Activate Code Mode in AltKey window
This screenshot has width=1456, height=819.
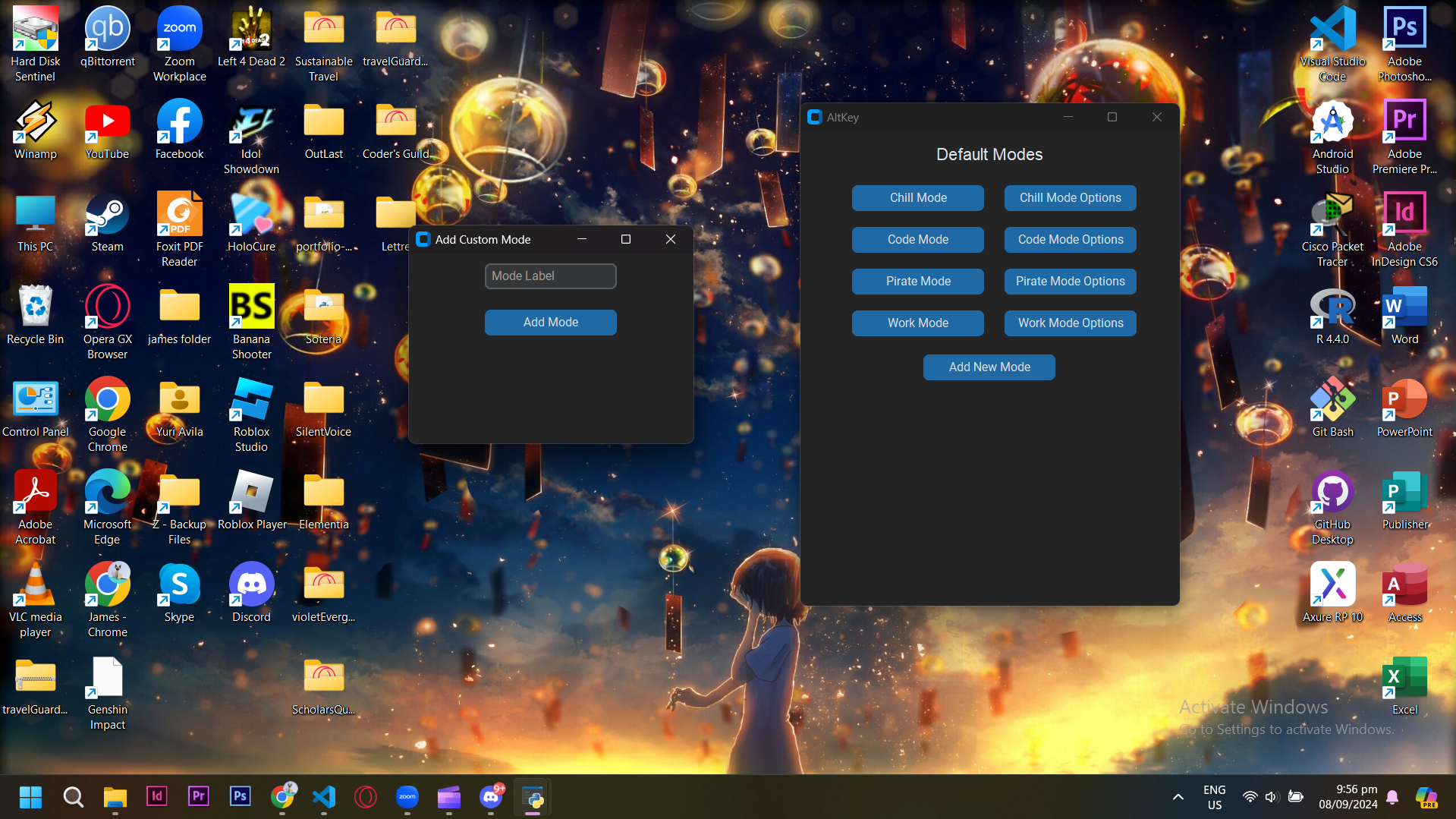point(918,240)
